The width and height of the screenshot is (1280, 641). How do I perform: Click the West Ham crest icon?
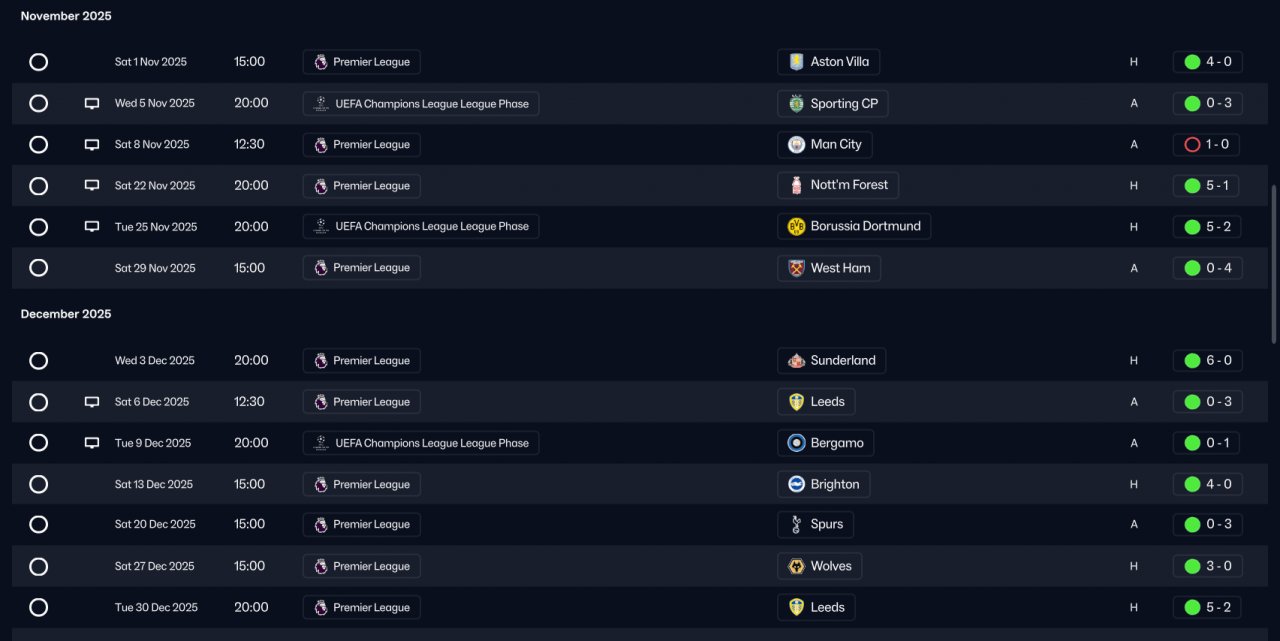pos(796,268)
